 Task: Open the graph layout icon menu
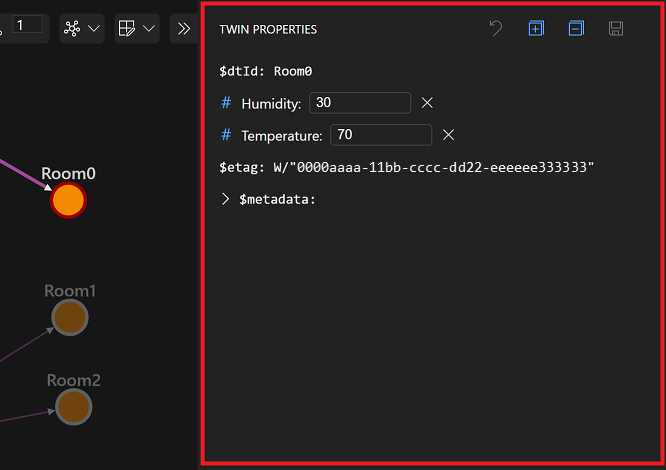click(x=72, y=28)
